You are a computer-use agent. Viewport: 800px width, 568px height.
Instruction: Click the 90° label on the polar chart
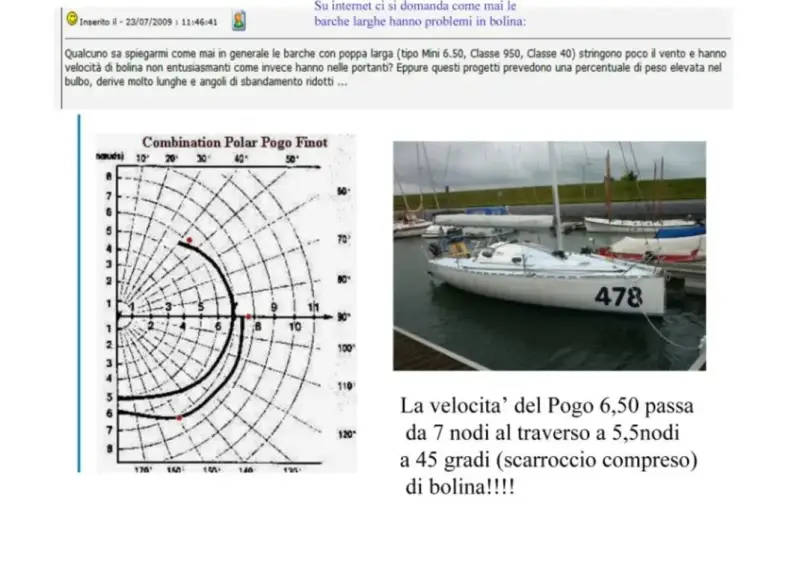[x=343, y=317]
